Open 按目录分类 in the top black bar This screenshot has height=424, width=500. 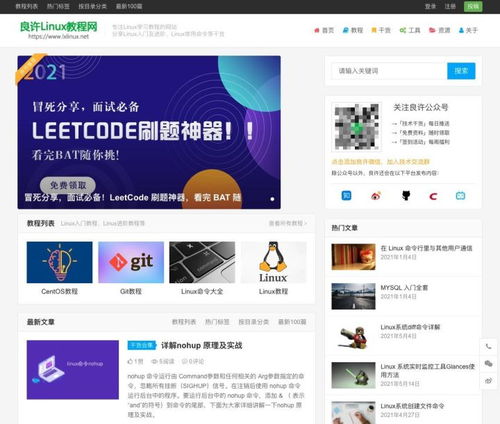coord(92,6)
